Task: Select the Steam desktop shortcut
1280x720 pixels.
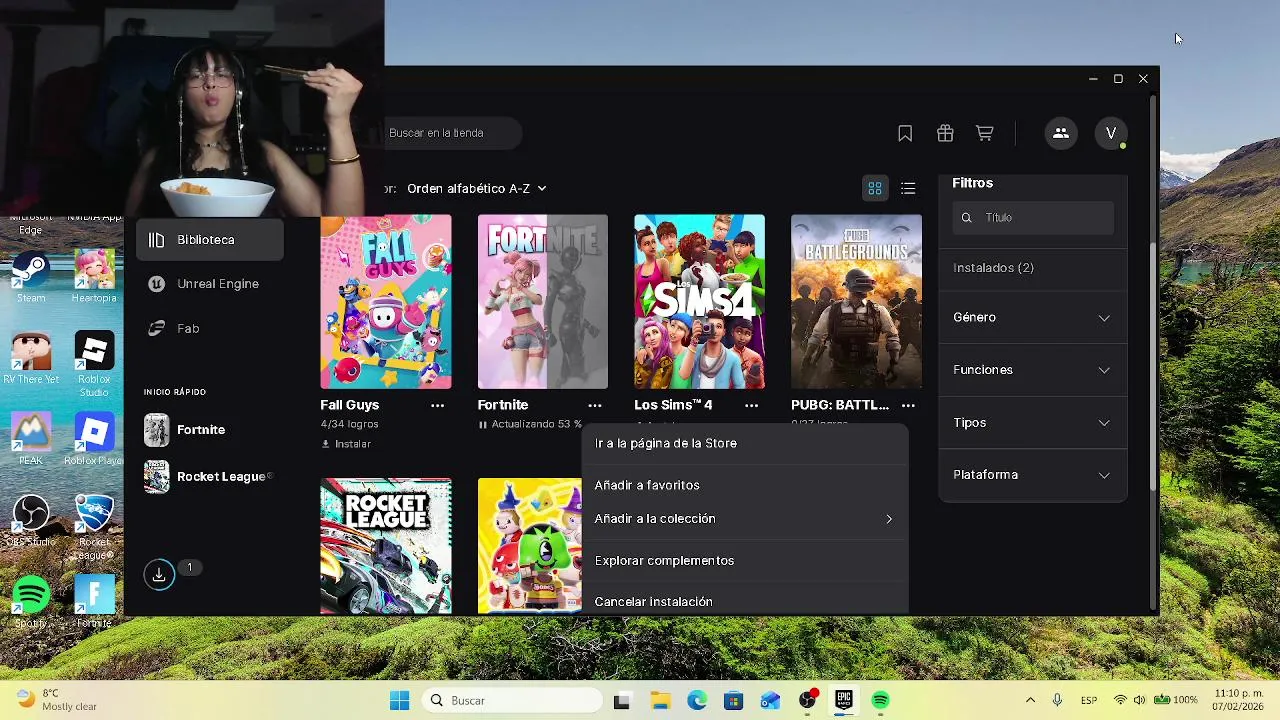Action: 31,277
